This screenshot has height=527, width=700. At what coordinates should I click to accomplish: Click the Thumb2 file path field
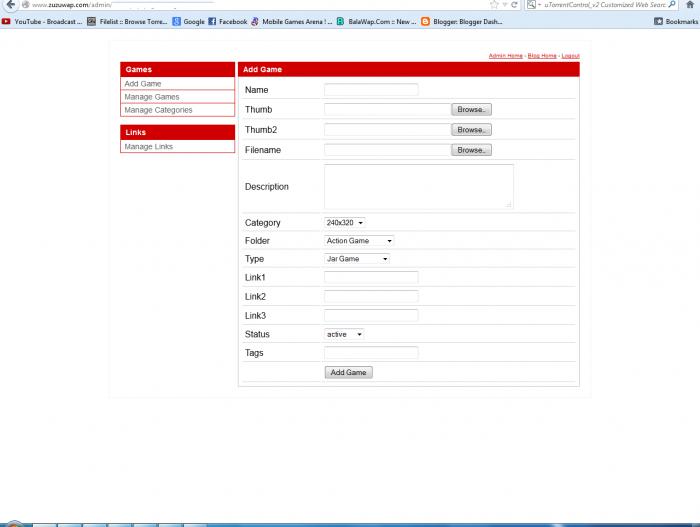388,130
